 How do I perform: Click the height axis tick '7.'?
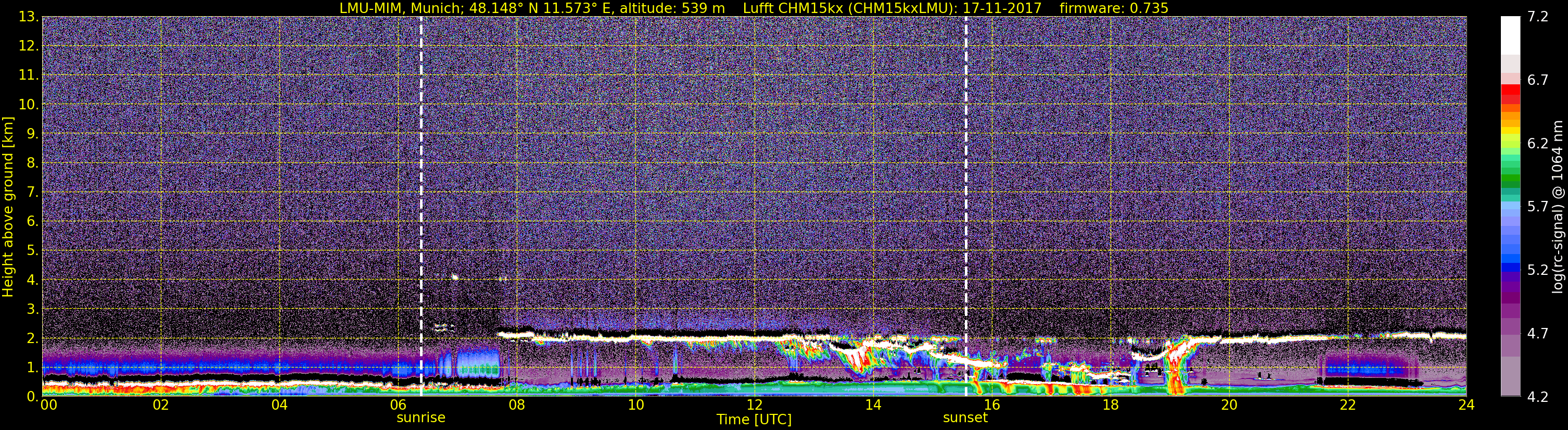point(32,192)
